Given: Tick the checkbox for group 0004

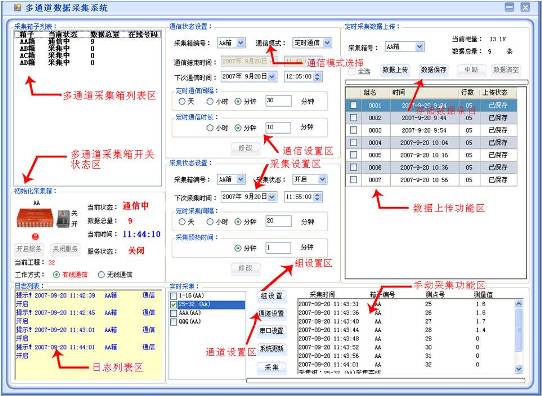Looking at the screenshot, I should (353, 142).
